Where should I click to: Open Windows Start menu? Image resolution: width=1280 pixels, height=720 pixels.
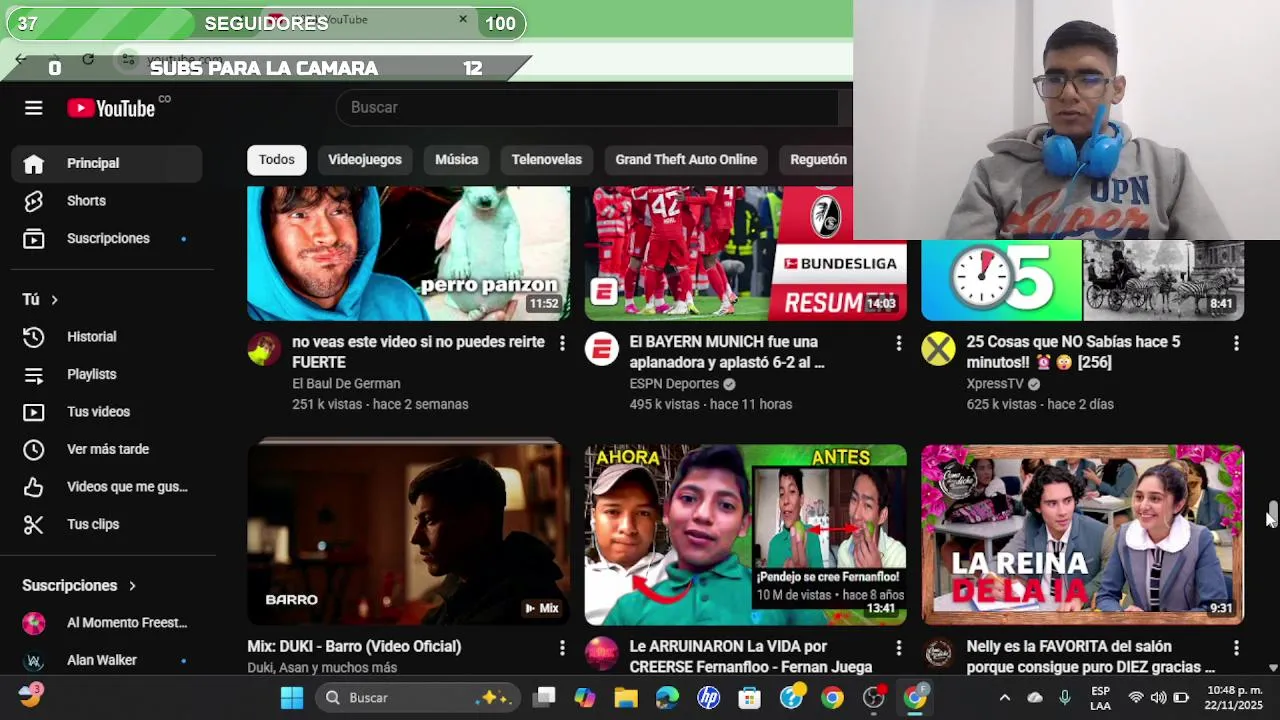[x=291, y=697]
